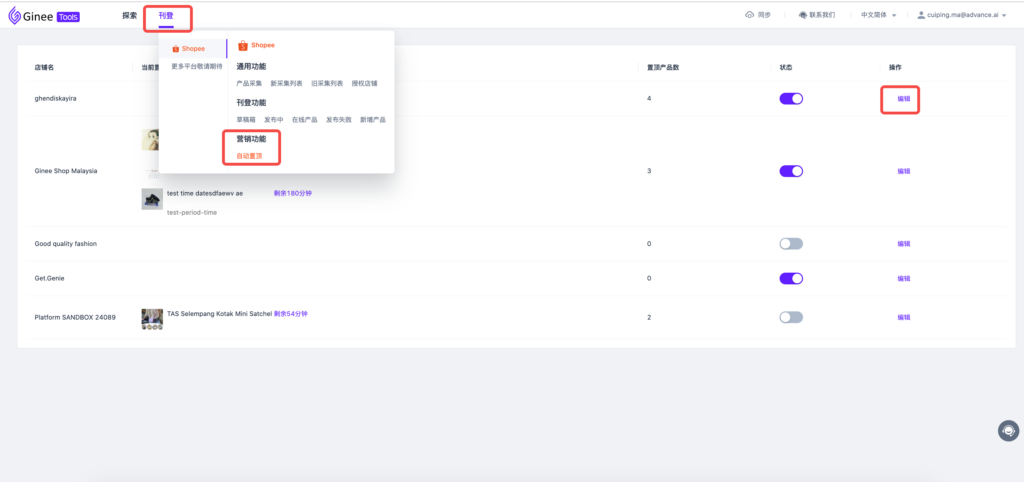
Task: Click the user avatar icon beside the email
Action: pos(920,16)
